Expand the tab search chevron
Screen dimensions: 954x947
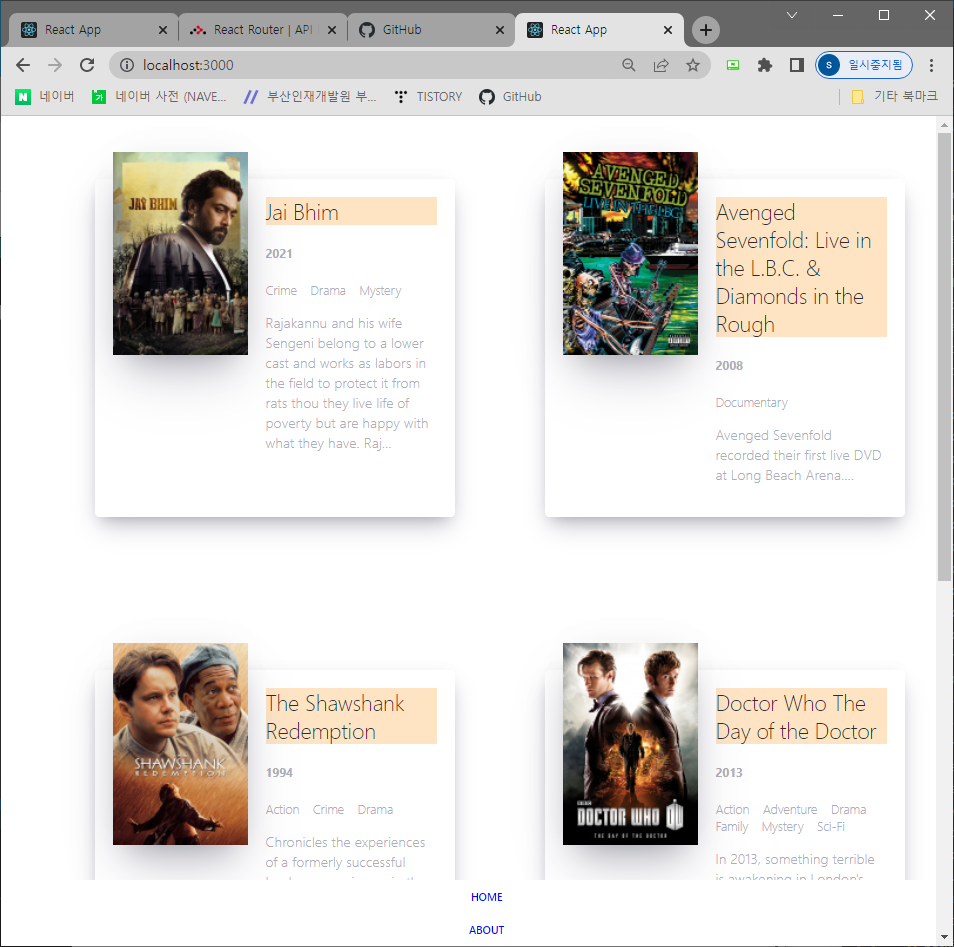tap(792, 15)
